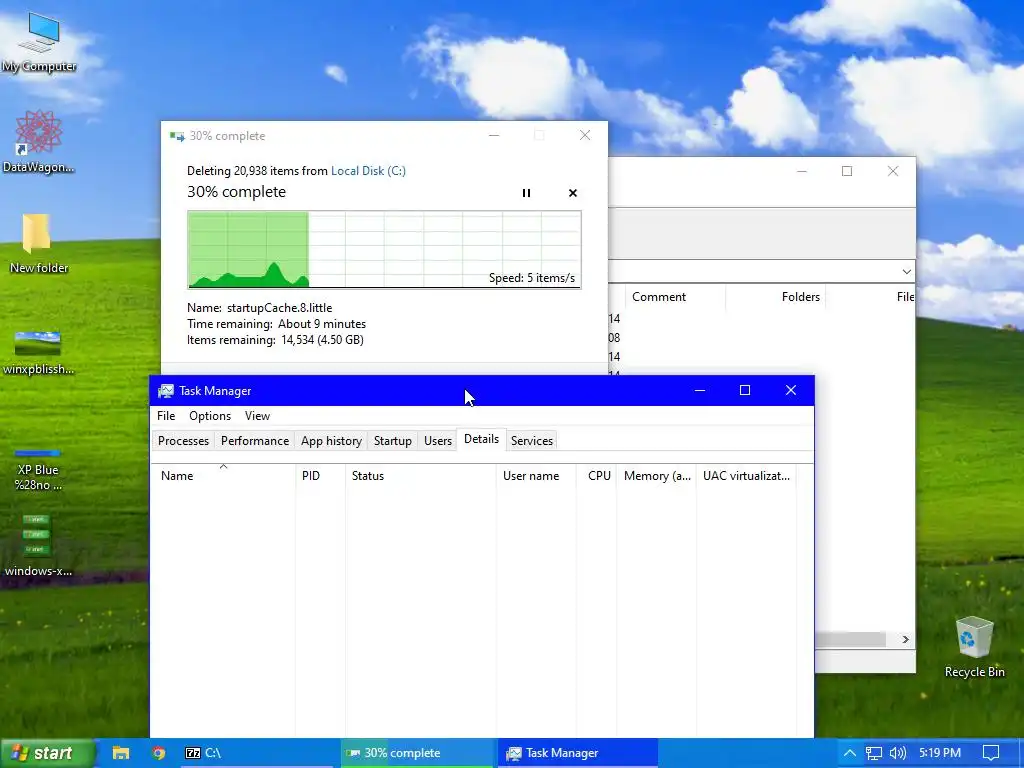Viewport: 1024px width, 768px height.
Task: Open My Computer desktop icon
Action: pyautogui.click(x=39, y=42)
